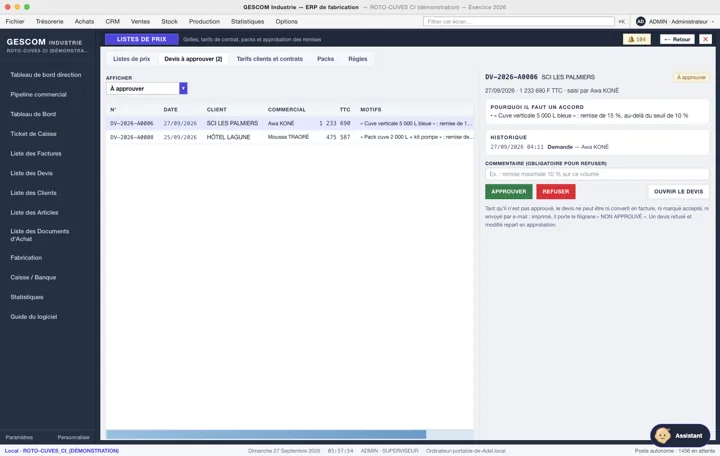Open the Ventes menu
720x456 pixels.
pos(141,22)
